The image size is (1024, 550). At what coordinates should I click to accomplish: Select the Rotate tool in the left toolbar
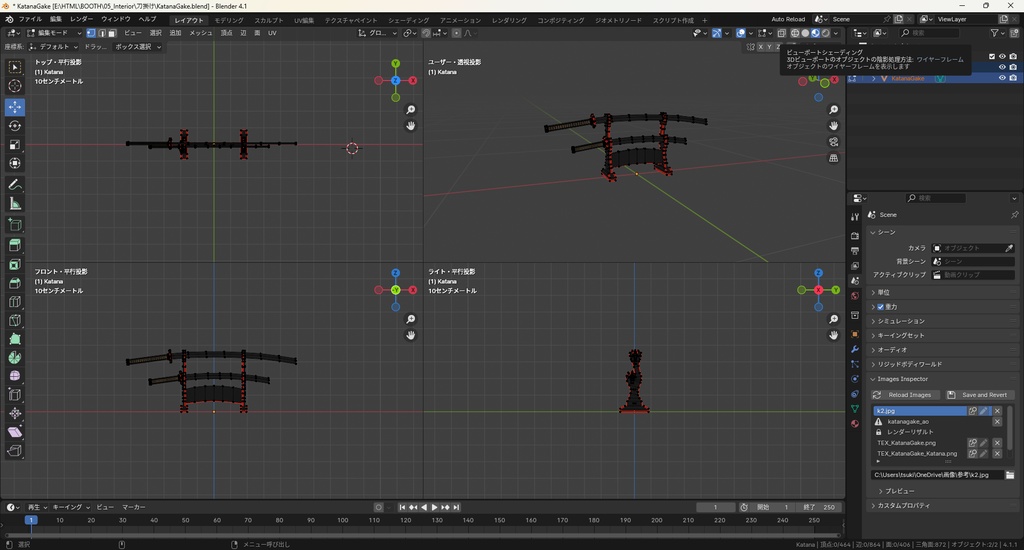tap(15, 126)
